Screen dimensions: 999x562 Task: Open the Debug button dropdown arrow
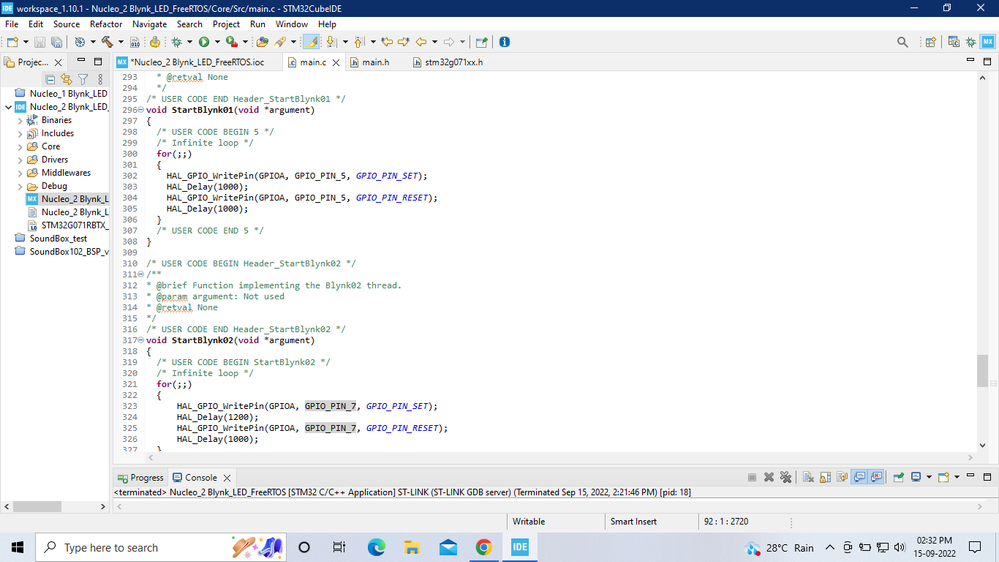point(189,42)
